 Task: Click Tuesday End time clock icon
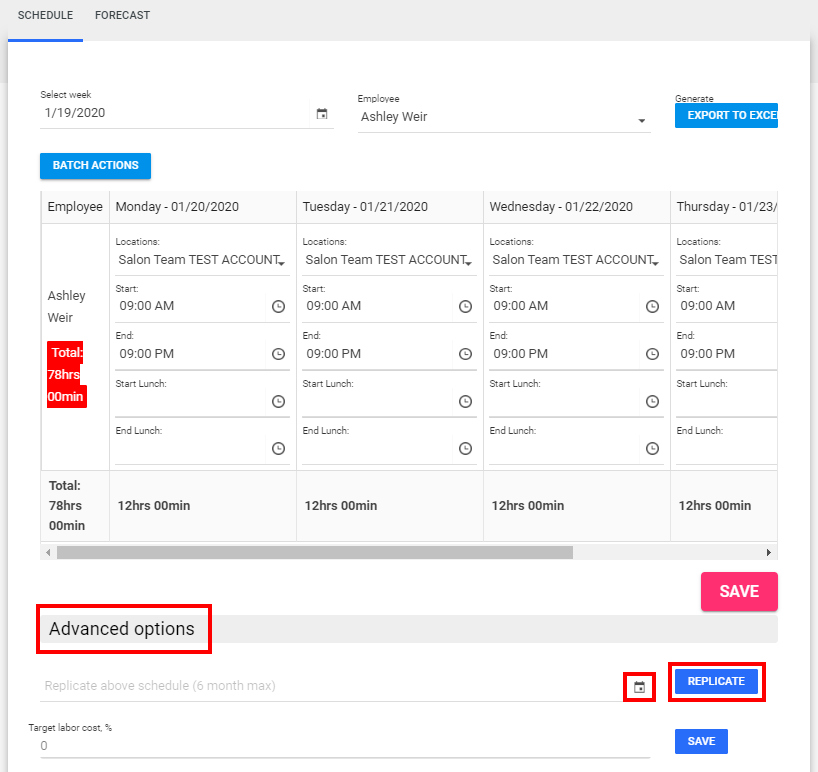pyautogui.click(x=465, y=354)
